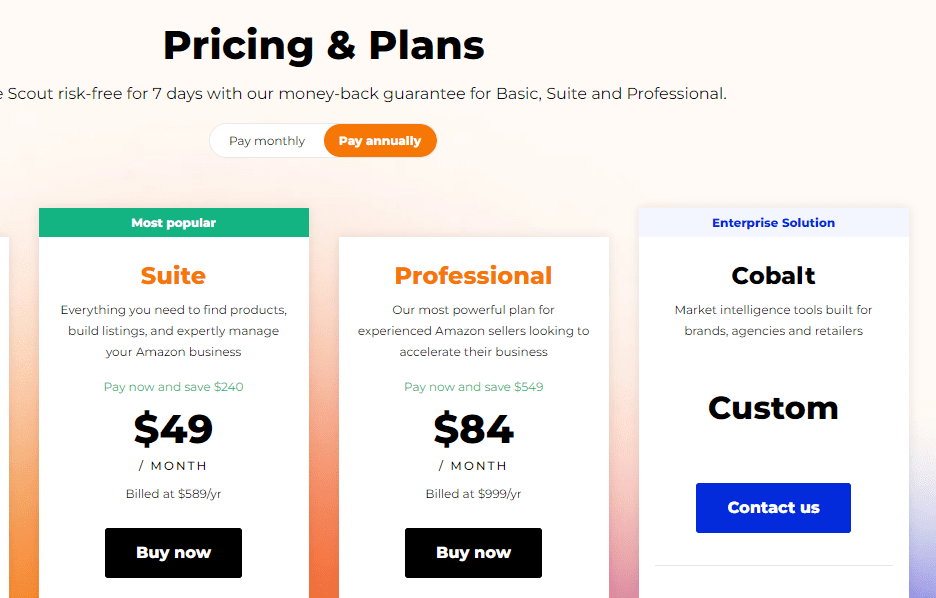Click Pay now and save $549 text
Viewport: 936px width, 598px height.
pos(473,387)
